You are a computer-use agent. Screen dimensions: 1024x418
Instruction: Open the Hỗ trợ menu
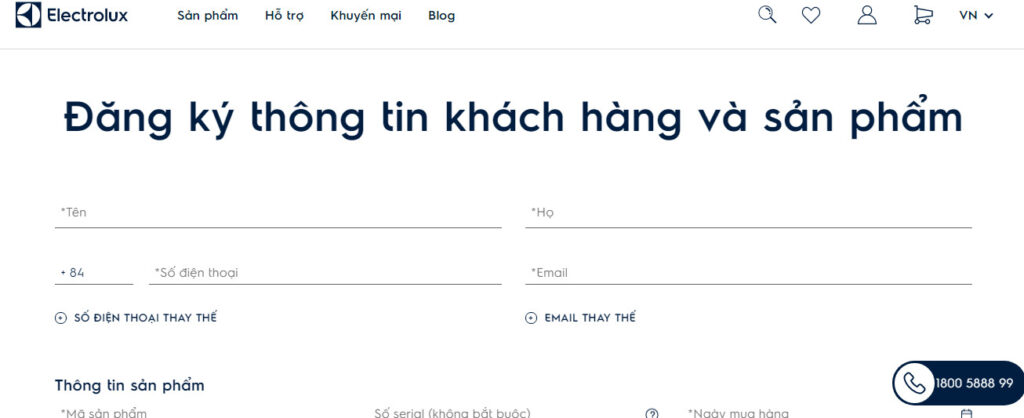(284, 15)
